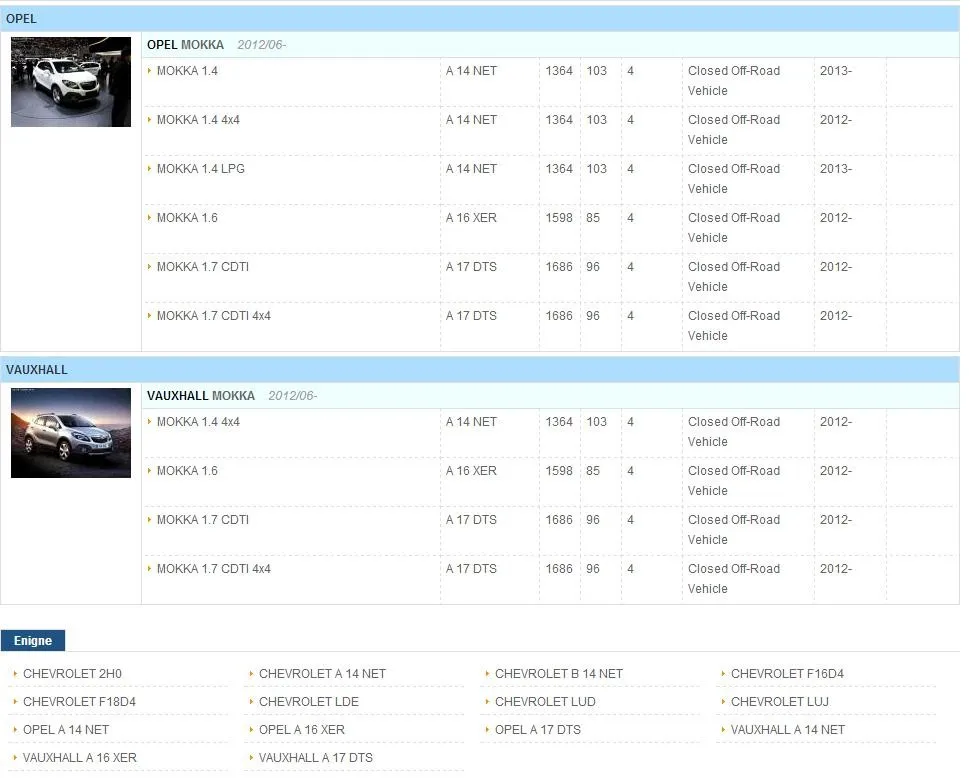Click displacement 1598 in Opel MOKKA 1.6 row
969x778 pixels.
tap(559, 218)
